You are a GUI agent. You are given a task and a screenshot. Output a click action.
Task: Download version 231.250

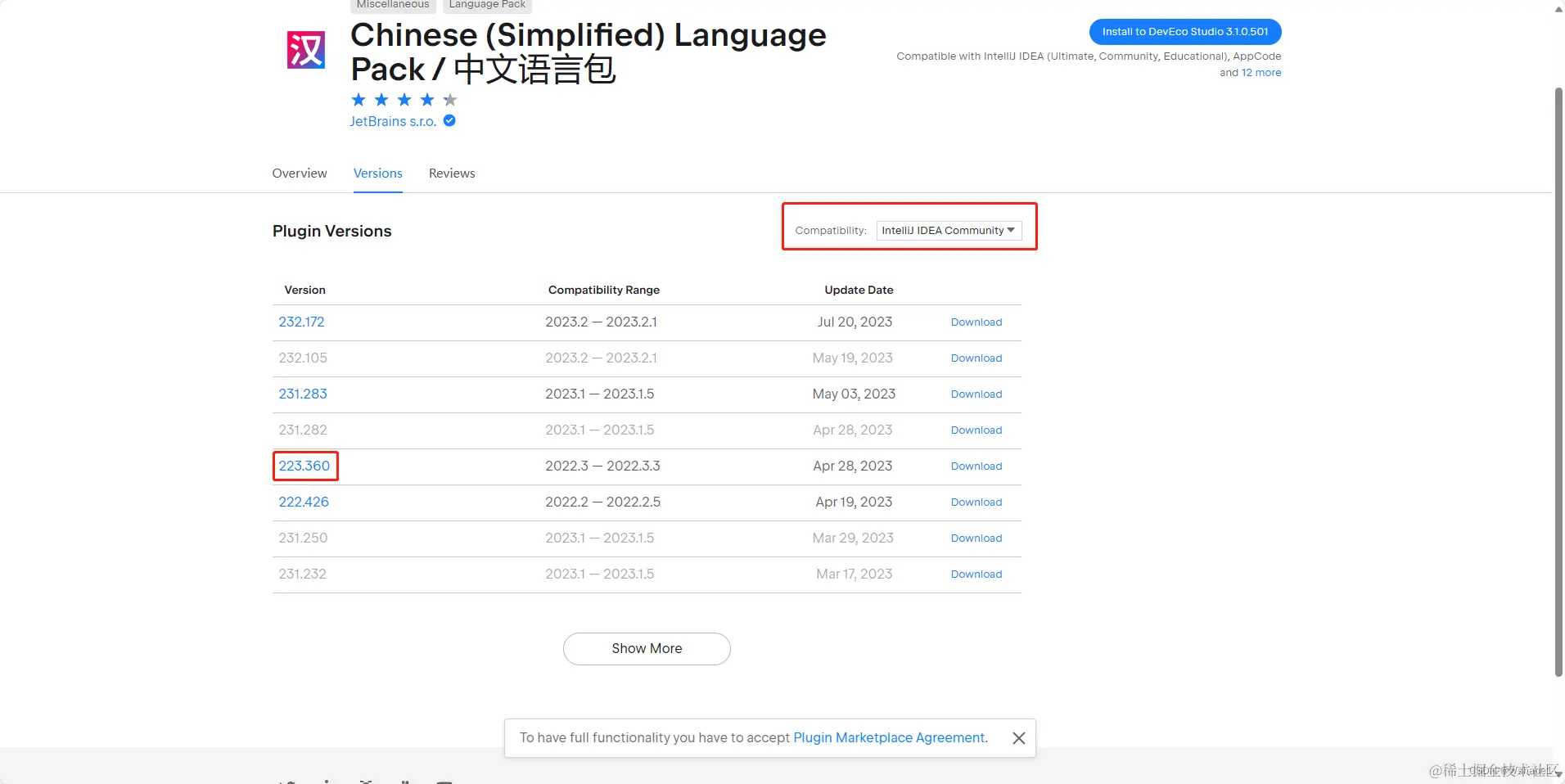point(976,538)
